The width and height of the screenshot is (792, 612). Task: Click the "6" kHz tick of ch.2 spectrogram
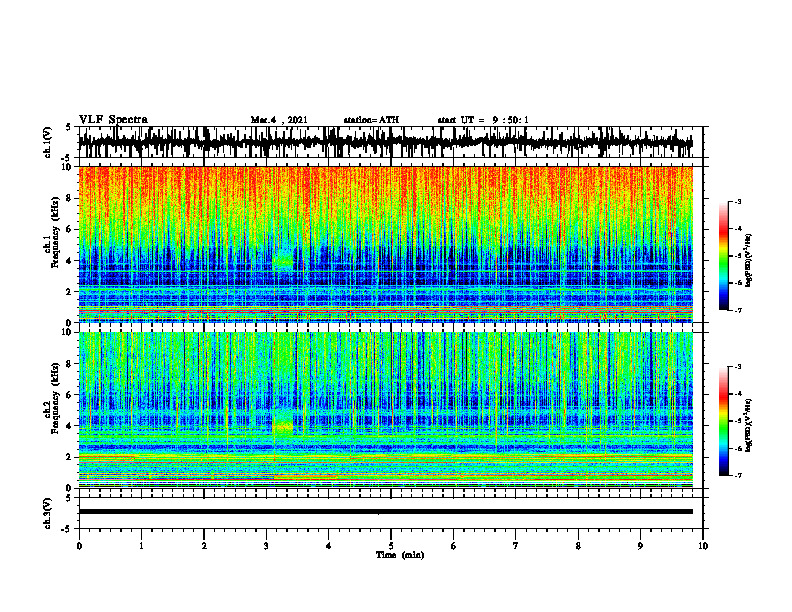[70, 394]
